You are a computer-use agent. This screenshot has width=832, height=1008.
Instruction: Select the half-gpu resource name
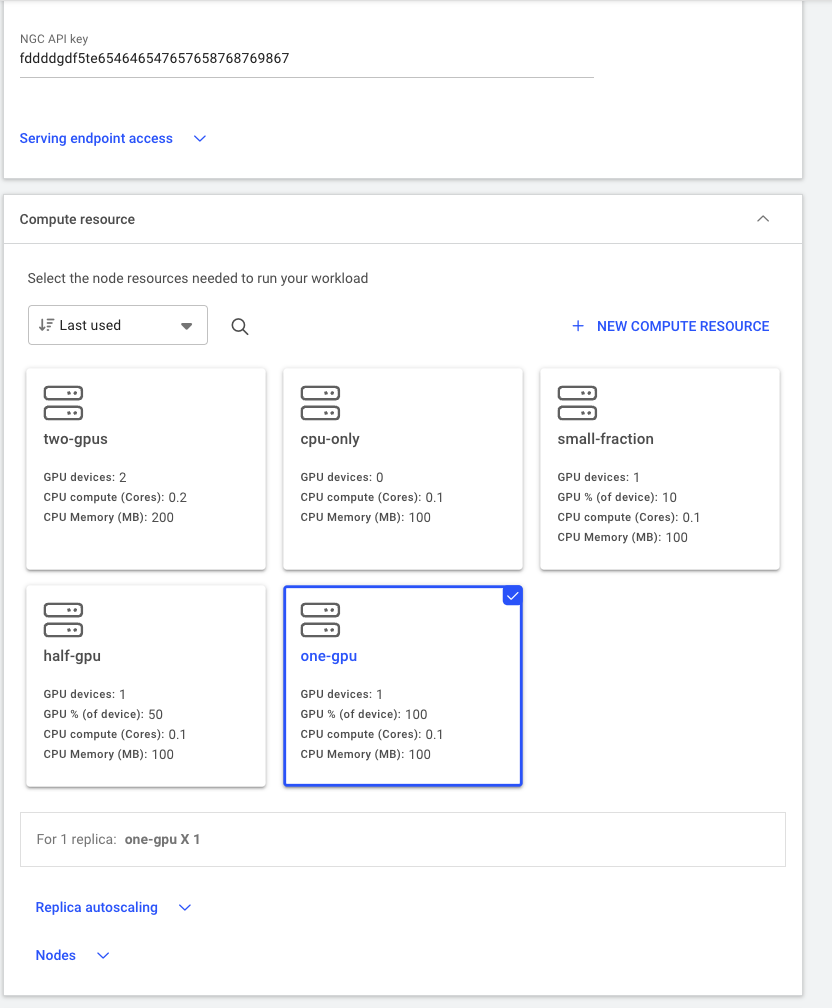click(72, 656)
